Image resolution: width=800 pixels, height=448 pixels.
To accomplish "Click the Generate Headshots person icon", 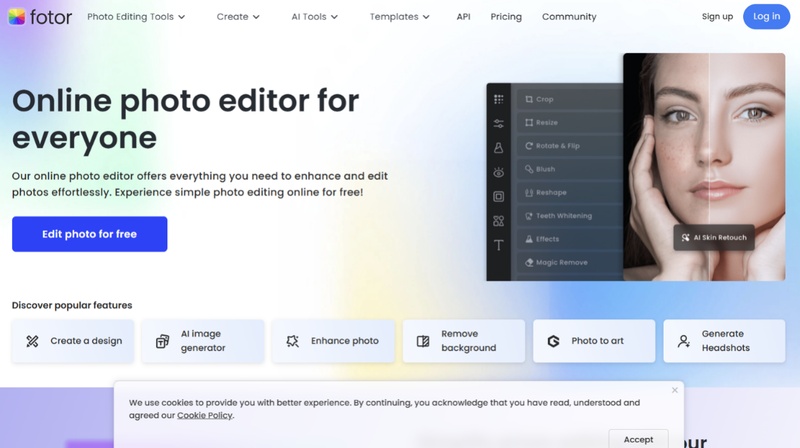I will tap(684, 341).
